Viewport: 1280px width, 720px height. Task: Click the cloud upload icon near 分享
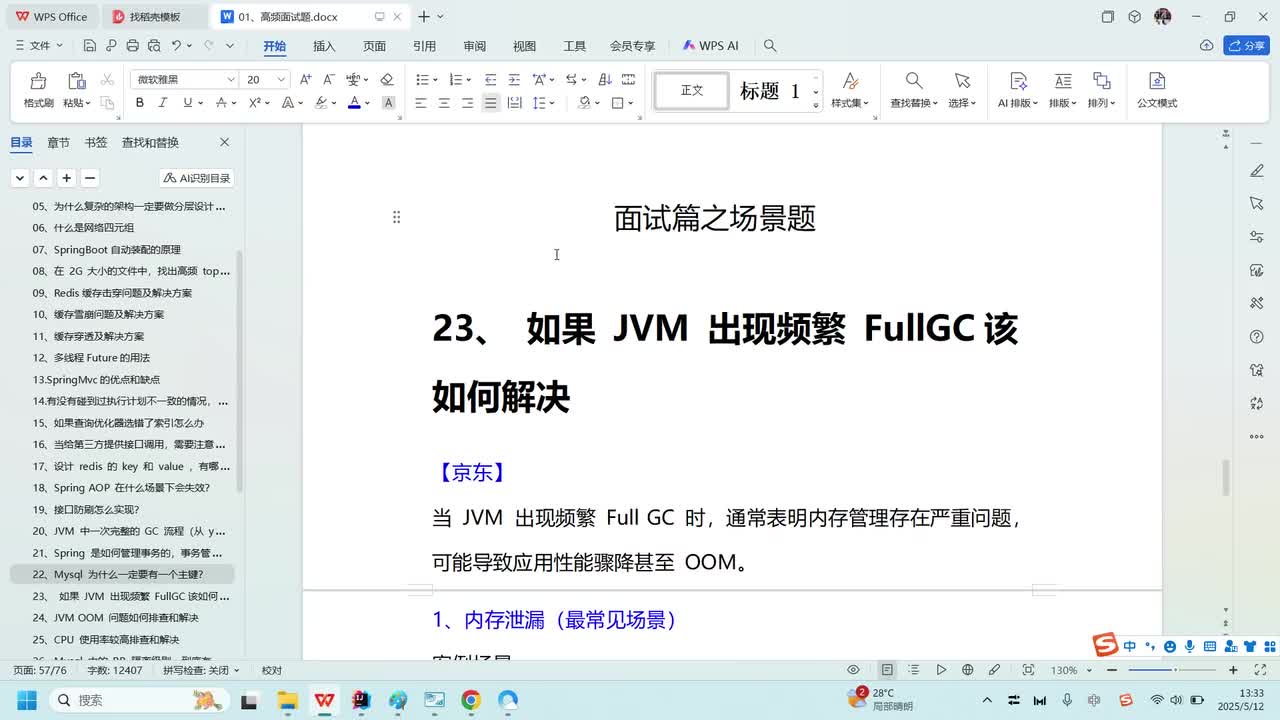(x=1206, y=46)
